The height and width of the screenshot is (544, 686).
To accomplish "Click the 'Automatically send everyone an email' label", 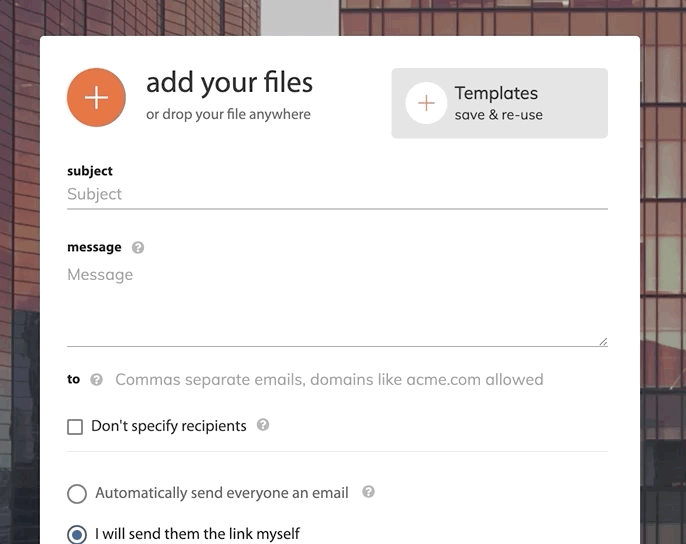I will [x=222, y=493].
